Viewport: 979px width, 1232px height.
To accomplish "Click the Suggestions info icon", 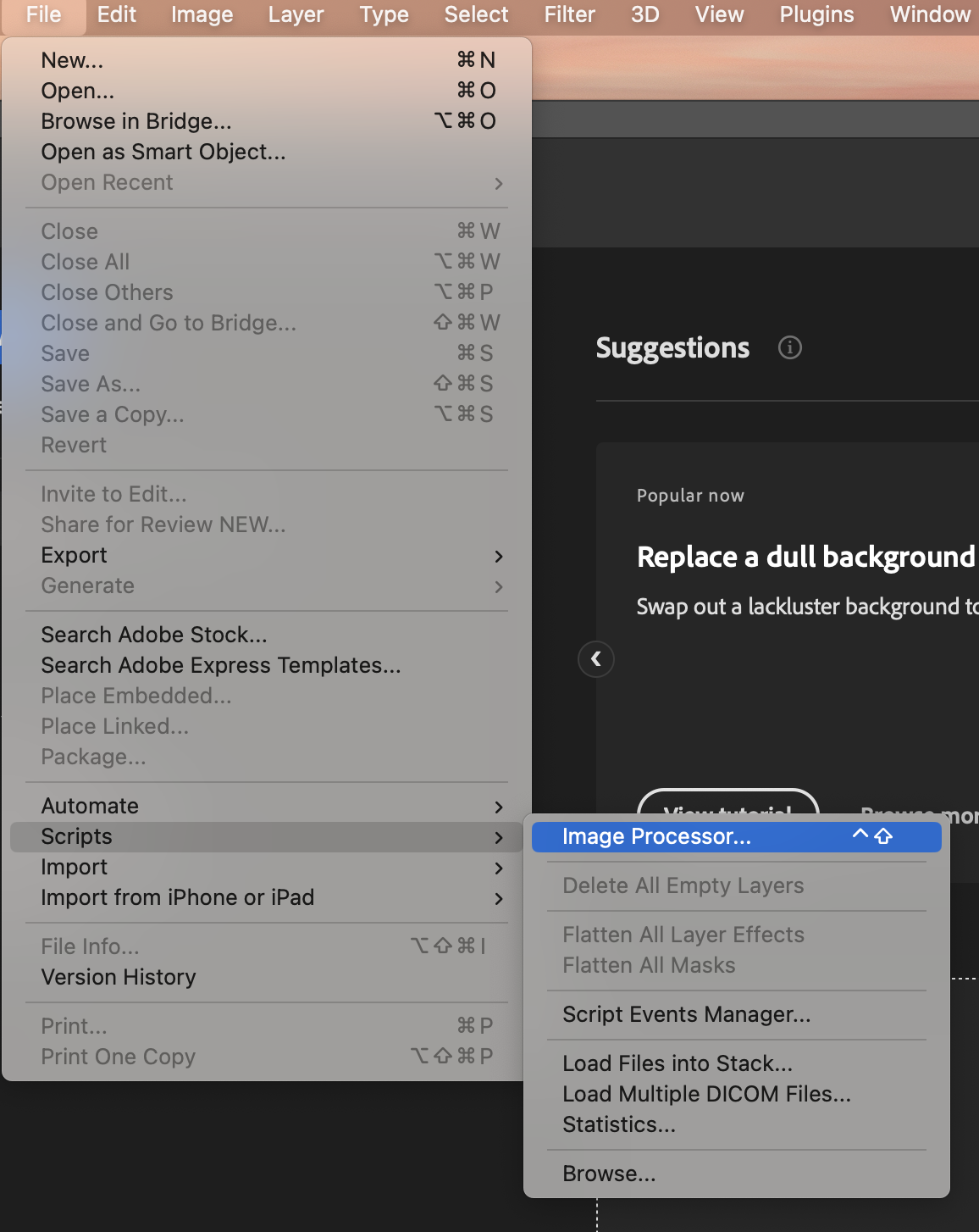I will 789,347.
